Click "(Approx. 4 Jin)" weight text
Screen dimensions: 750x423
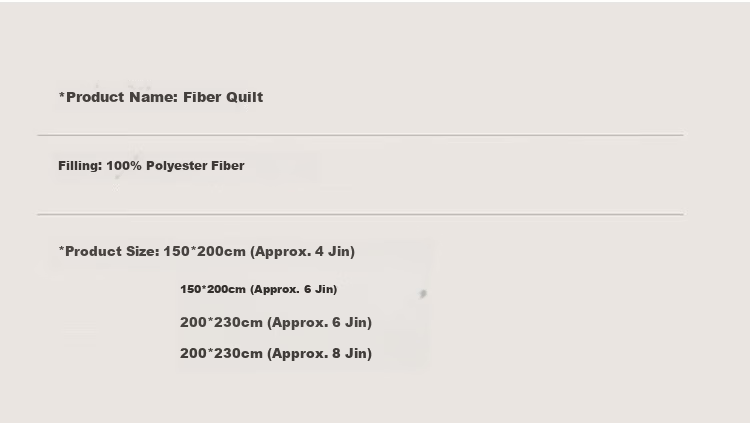[303, 252]
